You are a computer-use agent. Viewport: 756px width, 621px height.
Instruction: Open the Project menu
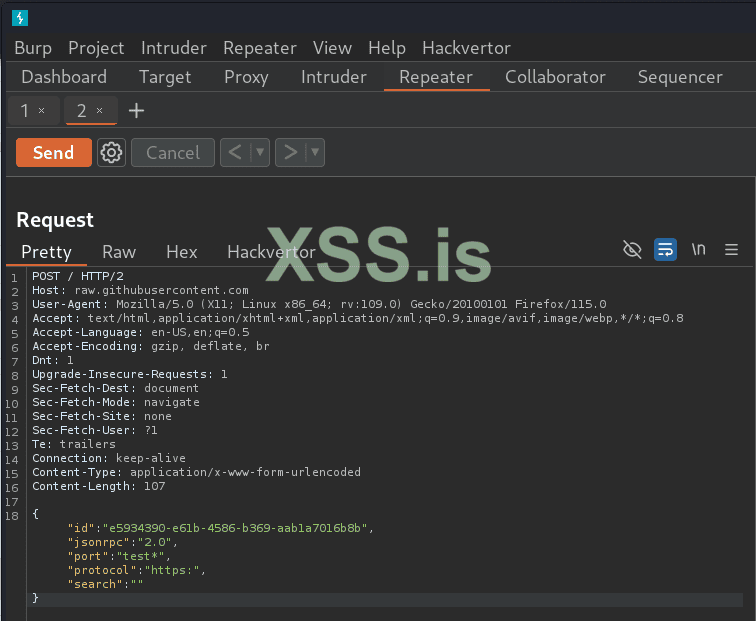pyautogui.click(x=96, y=48)
